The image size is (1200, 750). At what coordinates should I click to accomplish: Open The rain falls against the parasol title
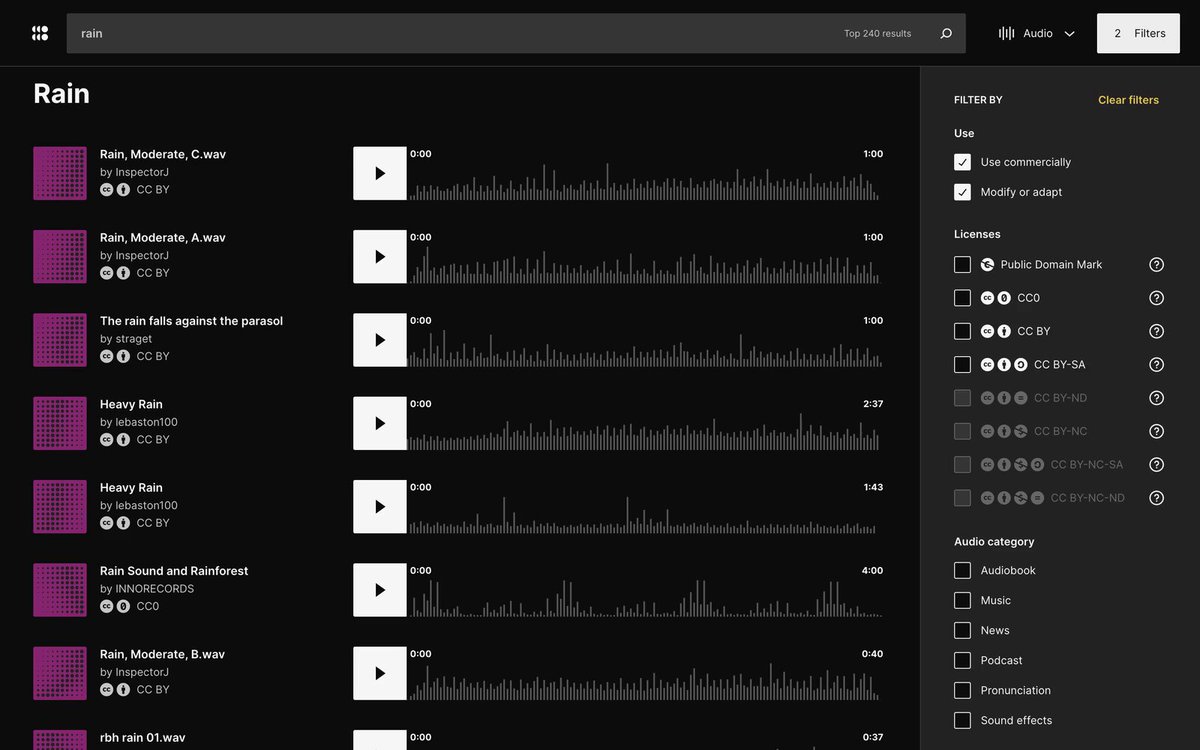[x=191, y=321]
